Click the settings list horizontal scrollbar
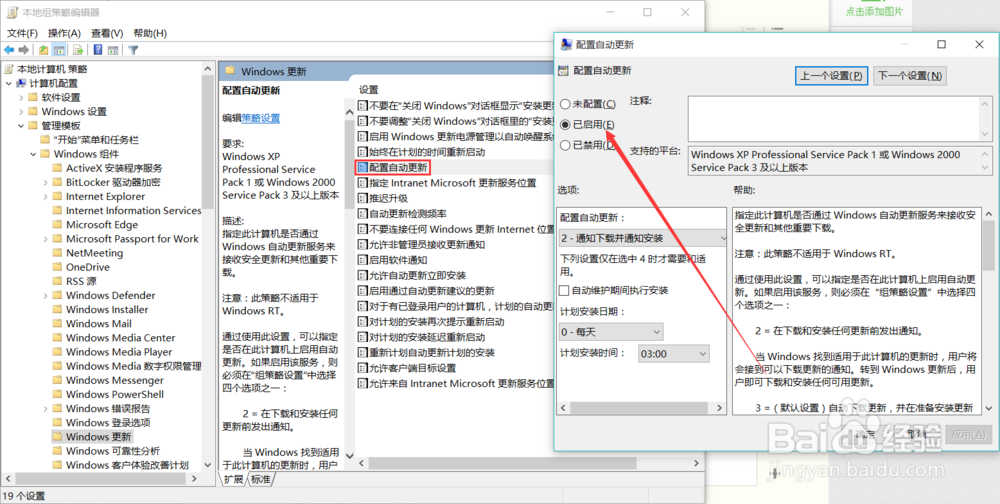Viewport: 1000px width, 504px height. (527, 463)
